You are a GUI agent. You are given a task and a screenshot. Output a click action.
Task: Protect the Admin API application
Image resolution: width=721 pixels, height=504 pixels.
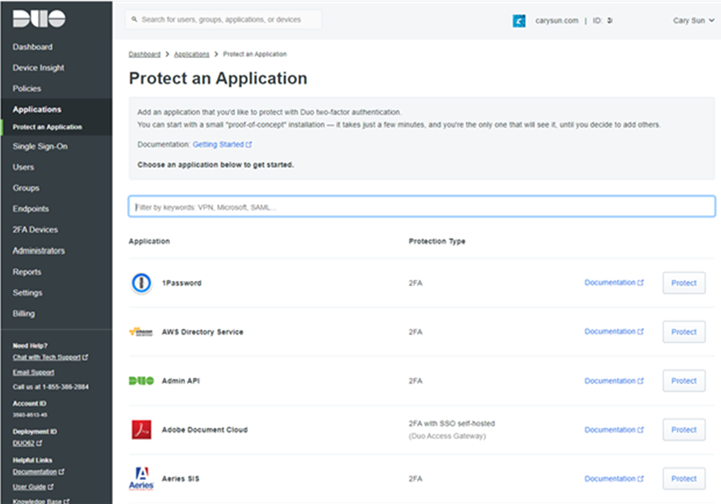point(684,381)
